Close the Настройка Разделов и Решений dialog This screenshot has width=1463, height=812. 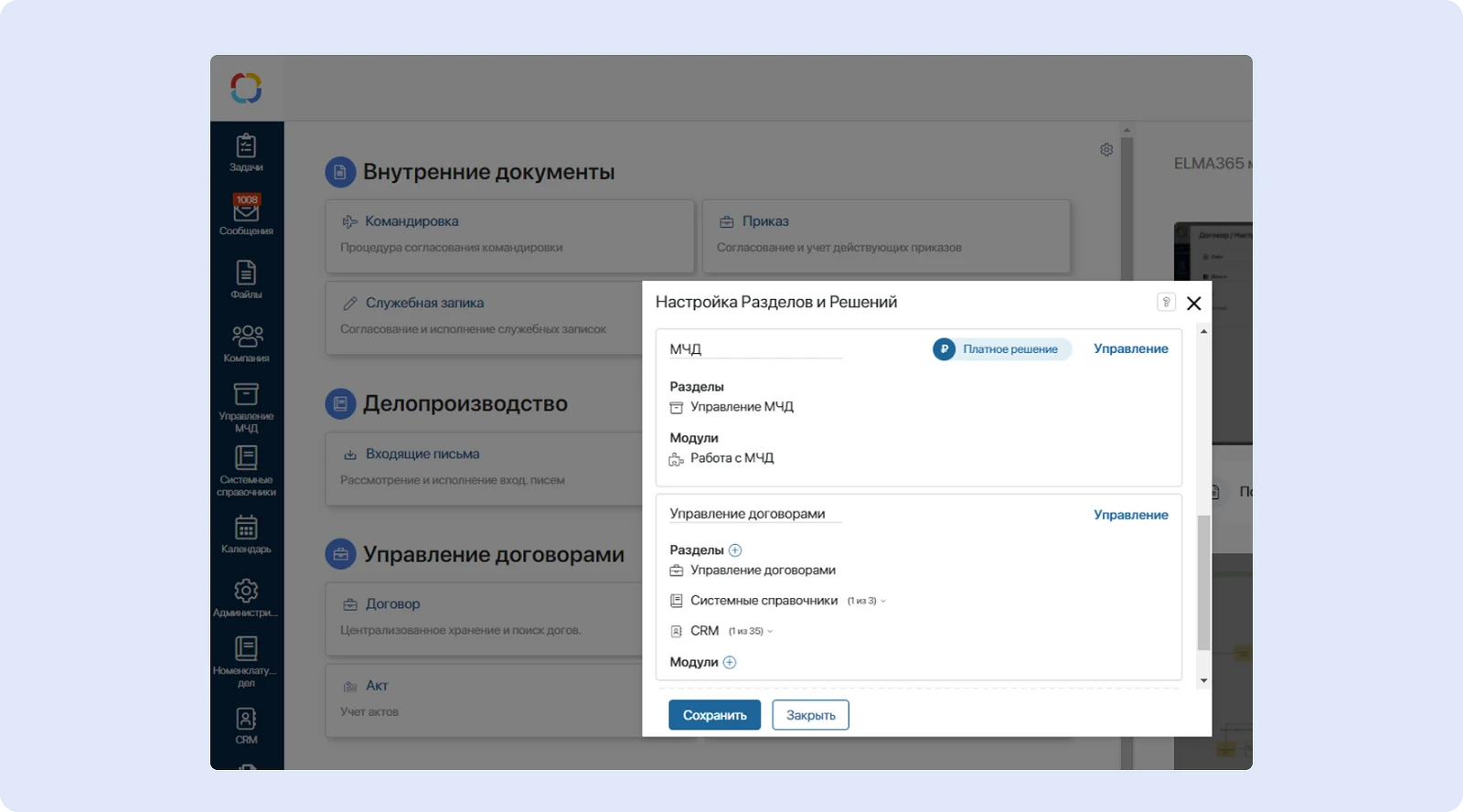(1194, 304)
